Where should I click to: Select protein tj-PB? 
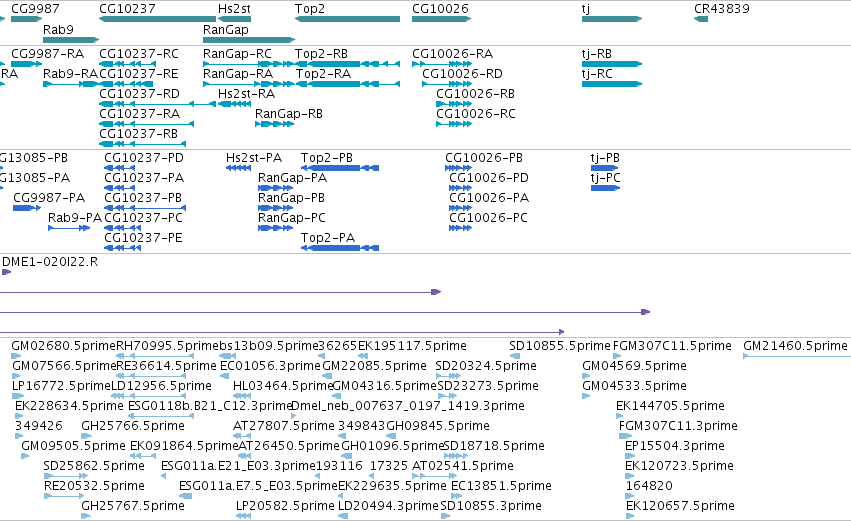tap(604, 168)
